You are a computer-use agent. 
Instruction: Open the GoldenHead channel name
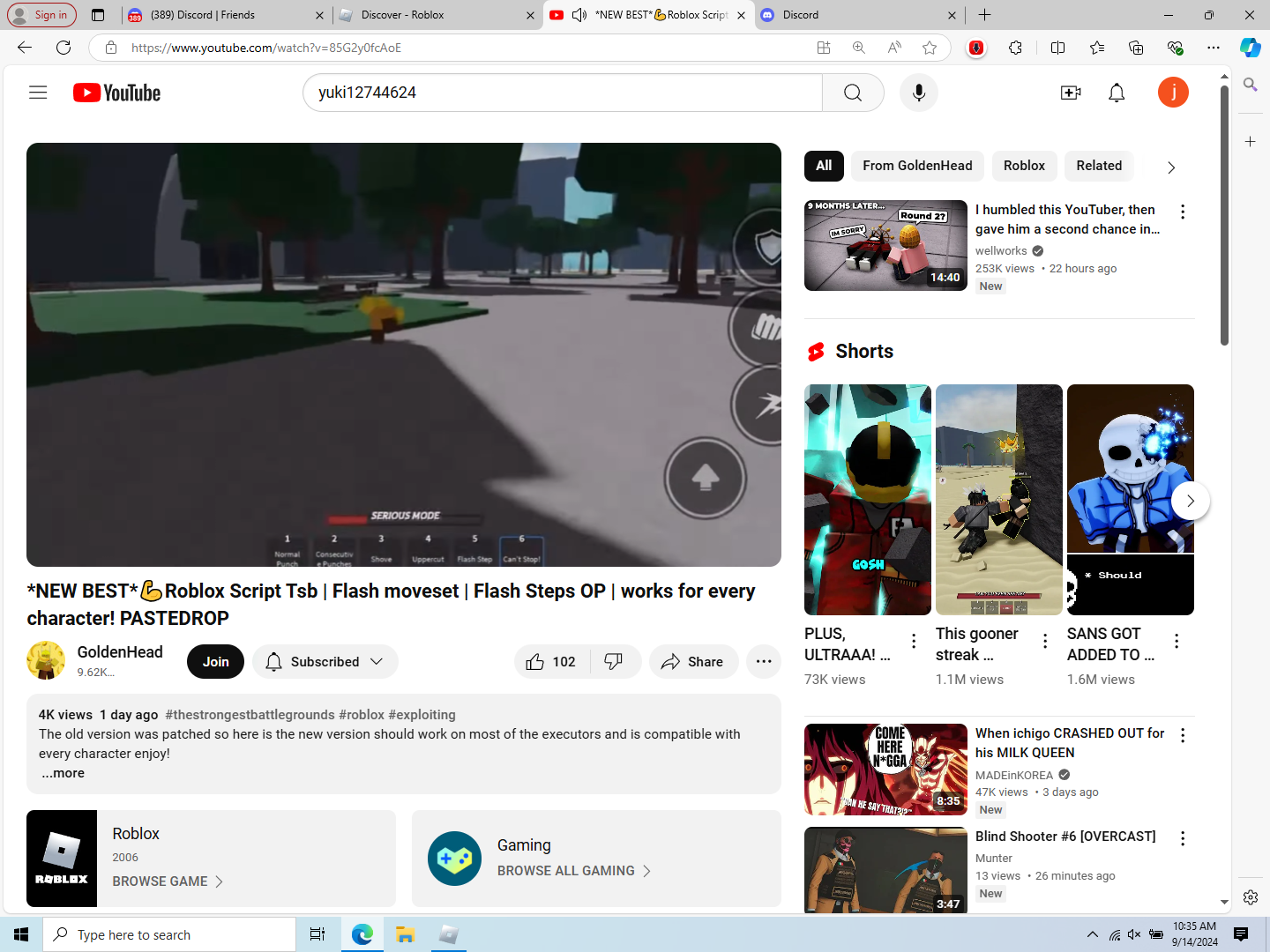click(120, 652)
